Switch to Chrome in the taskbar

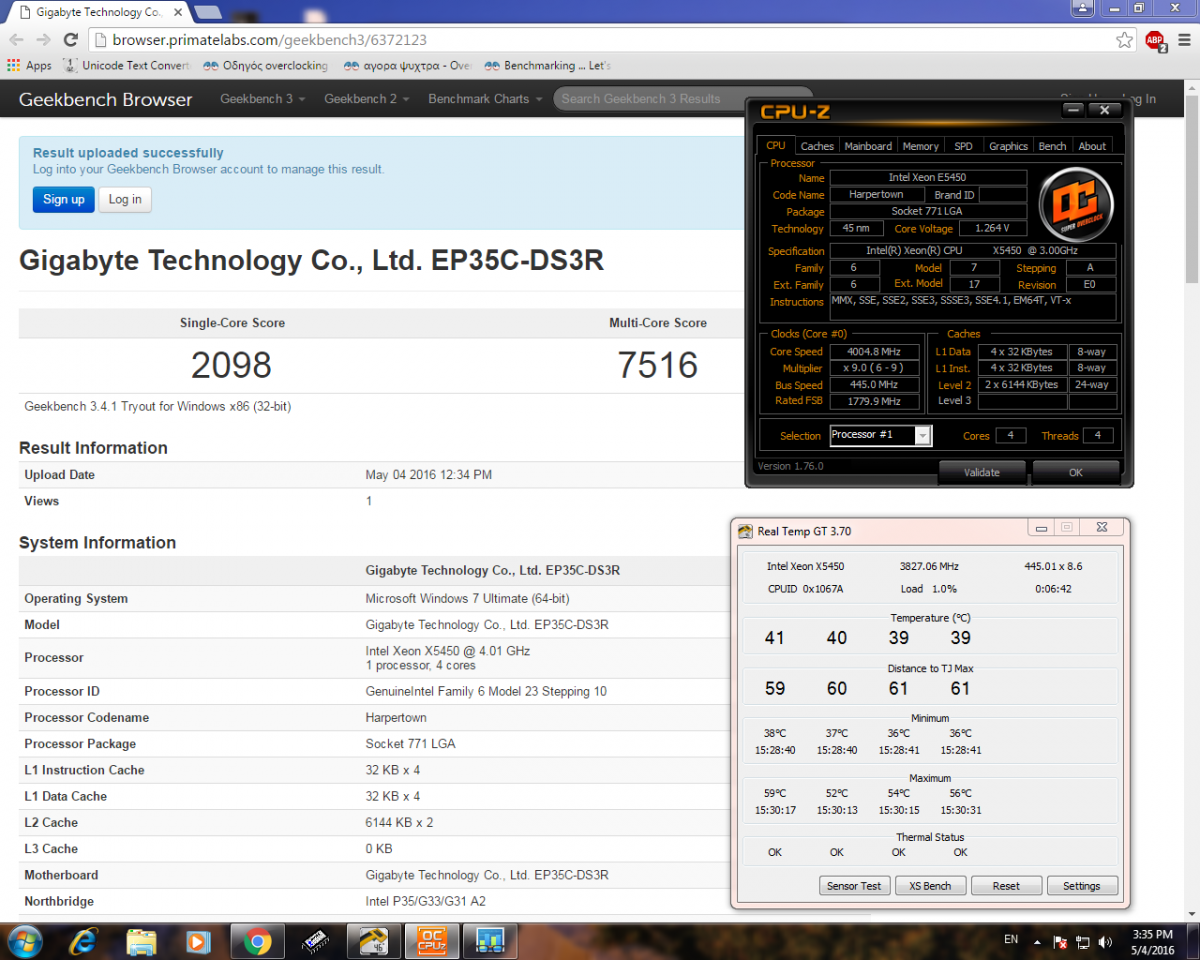[x=258, y=941]
